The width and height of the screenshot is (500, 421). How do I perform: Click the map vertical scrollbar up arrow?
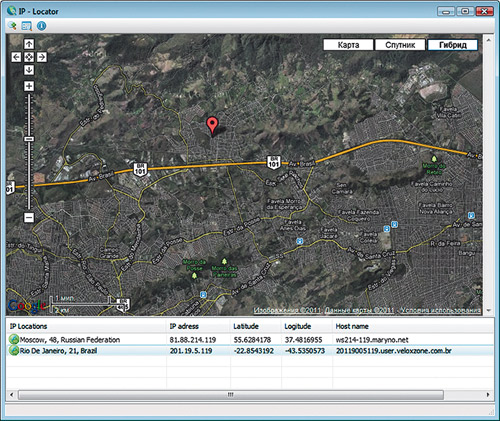coord(488,40)
